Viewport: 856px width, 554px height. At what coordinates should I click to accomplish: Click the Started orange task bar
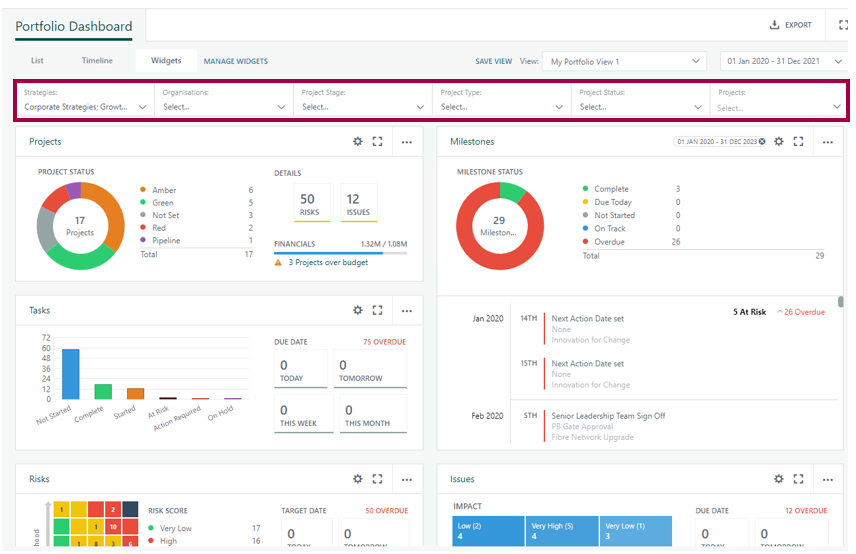click(x=135, y=394)
